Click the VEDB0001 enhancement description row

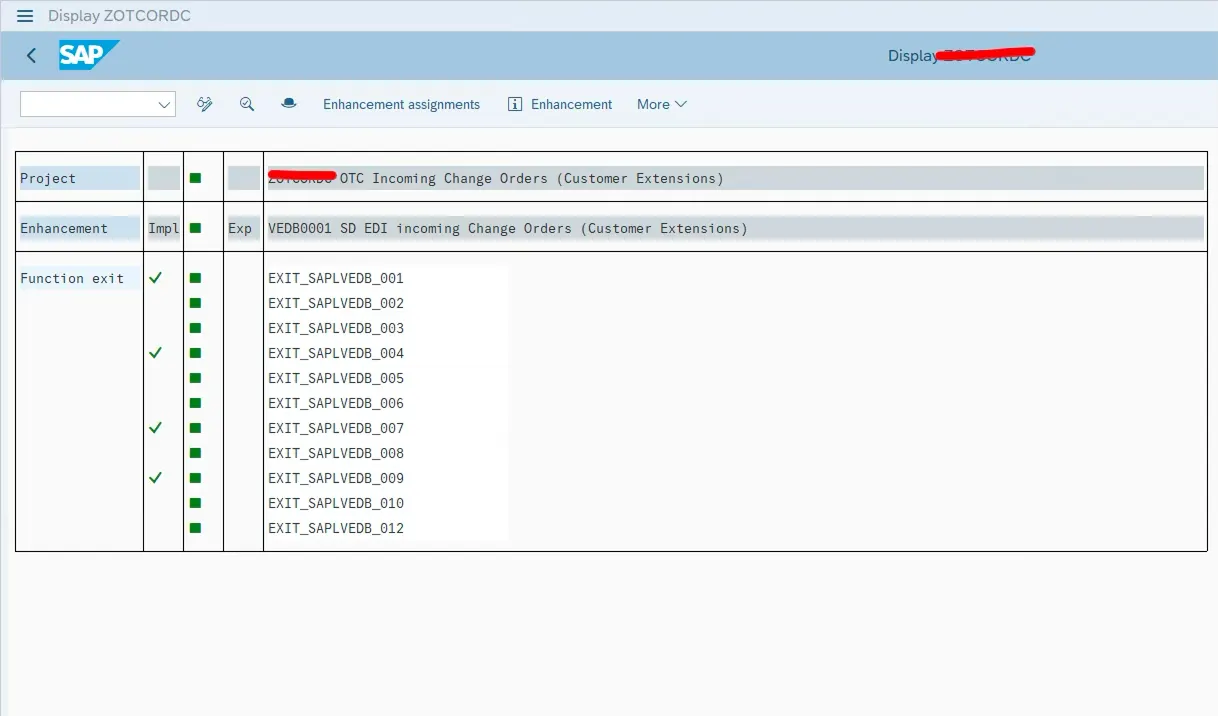tap(508, 228)
